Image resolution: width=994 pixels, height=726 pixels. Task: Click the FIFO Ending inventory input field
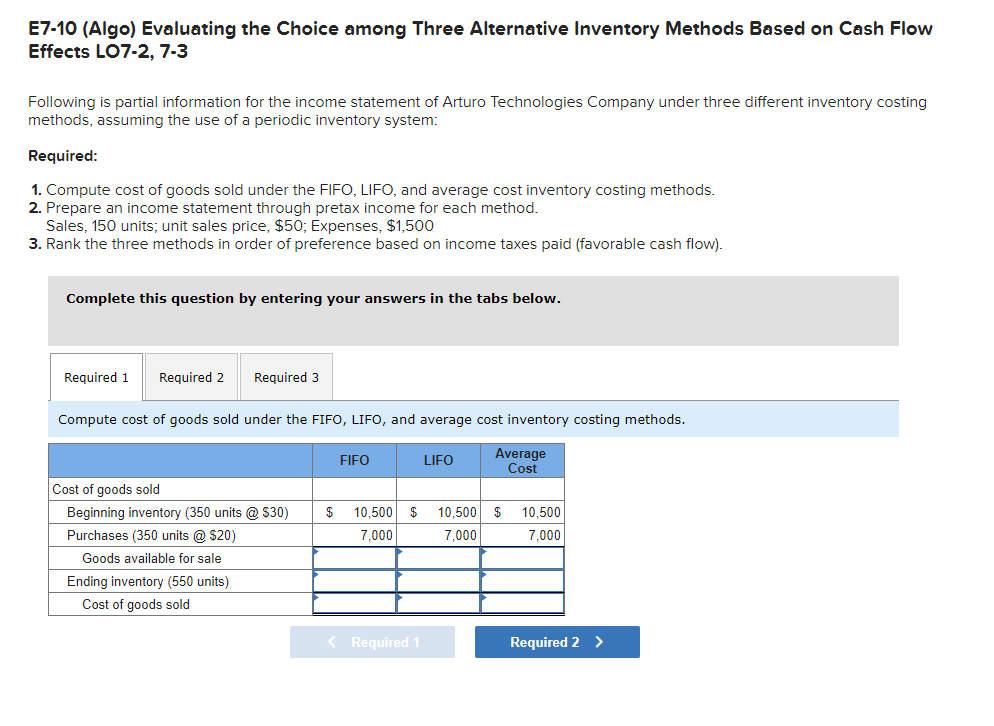point(354,581)
